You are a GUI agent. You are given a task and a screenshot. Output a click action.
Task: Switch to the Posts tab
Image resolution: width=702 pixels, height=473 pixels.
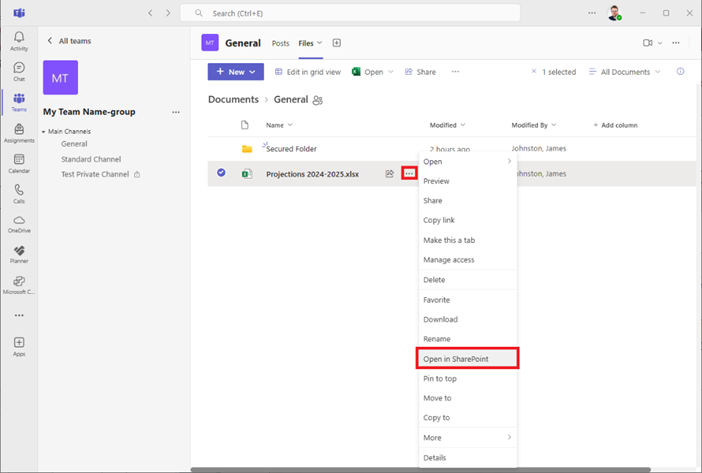(280, 43)
